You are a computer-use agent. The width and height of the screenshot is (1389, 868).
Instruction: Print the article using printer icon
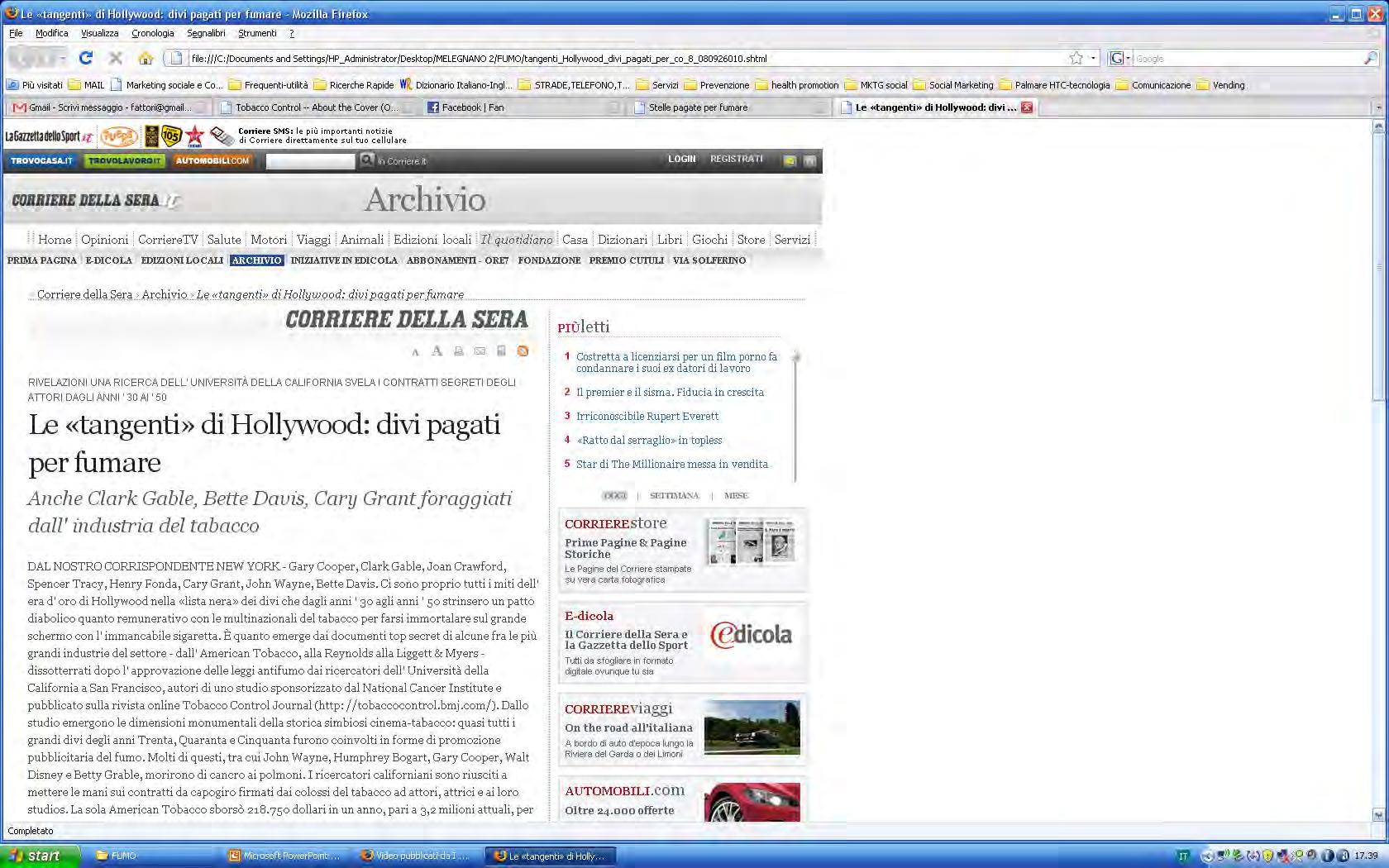coord(458,351)
